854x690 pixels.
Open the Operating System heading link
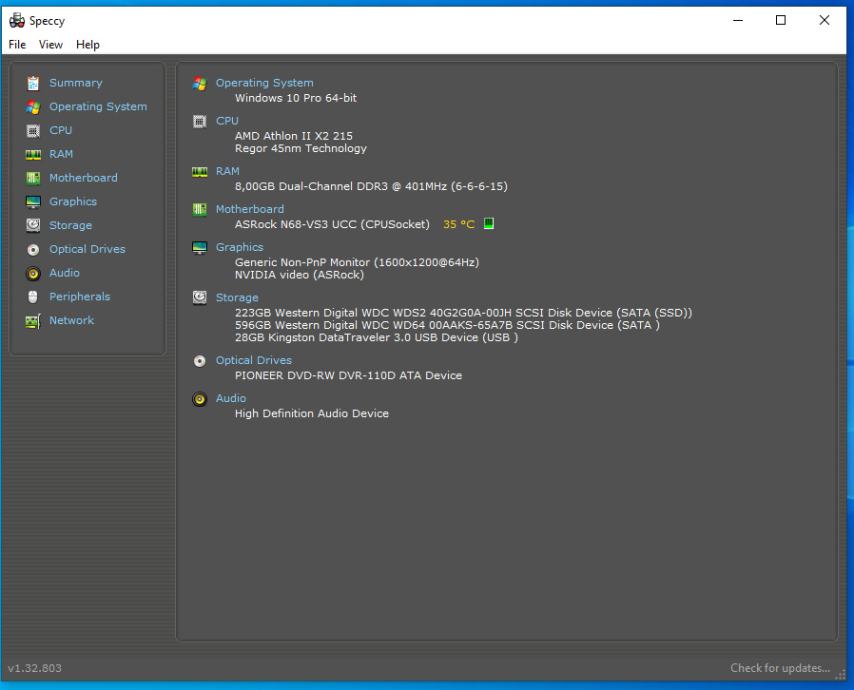264,83
